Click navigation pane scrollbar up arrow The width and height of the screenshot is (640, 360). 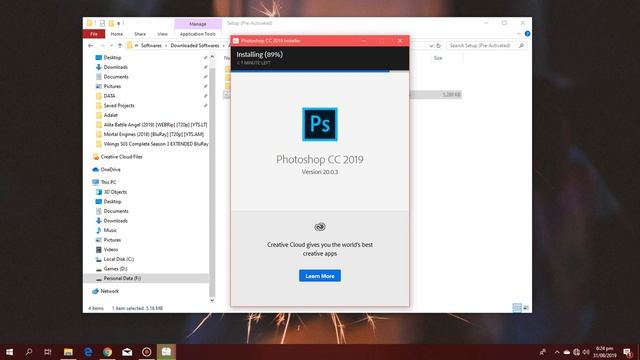[x=212, y=57]
